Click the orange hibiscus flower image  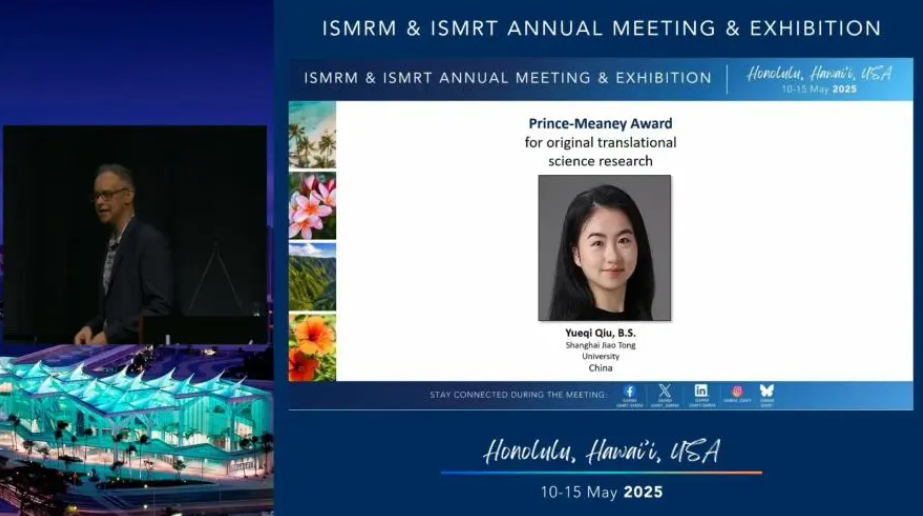coord(312,347)
